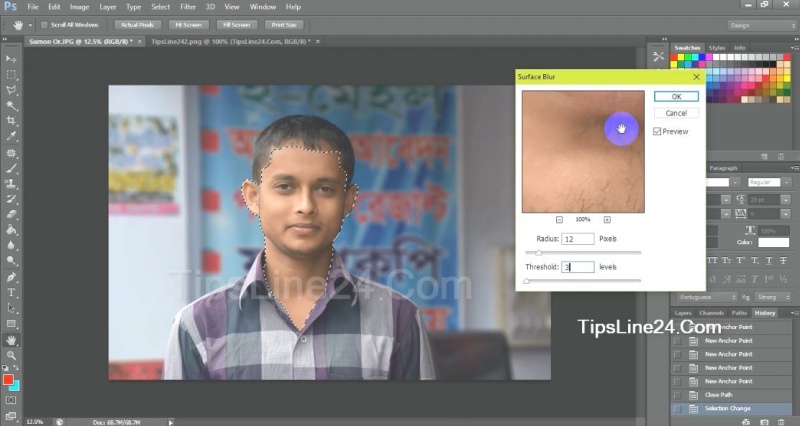The height and width of the screenshot is (426, 800).
Task: Open the Image menu
Action: click(x=79, y=7)
